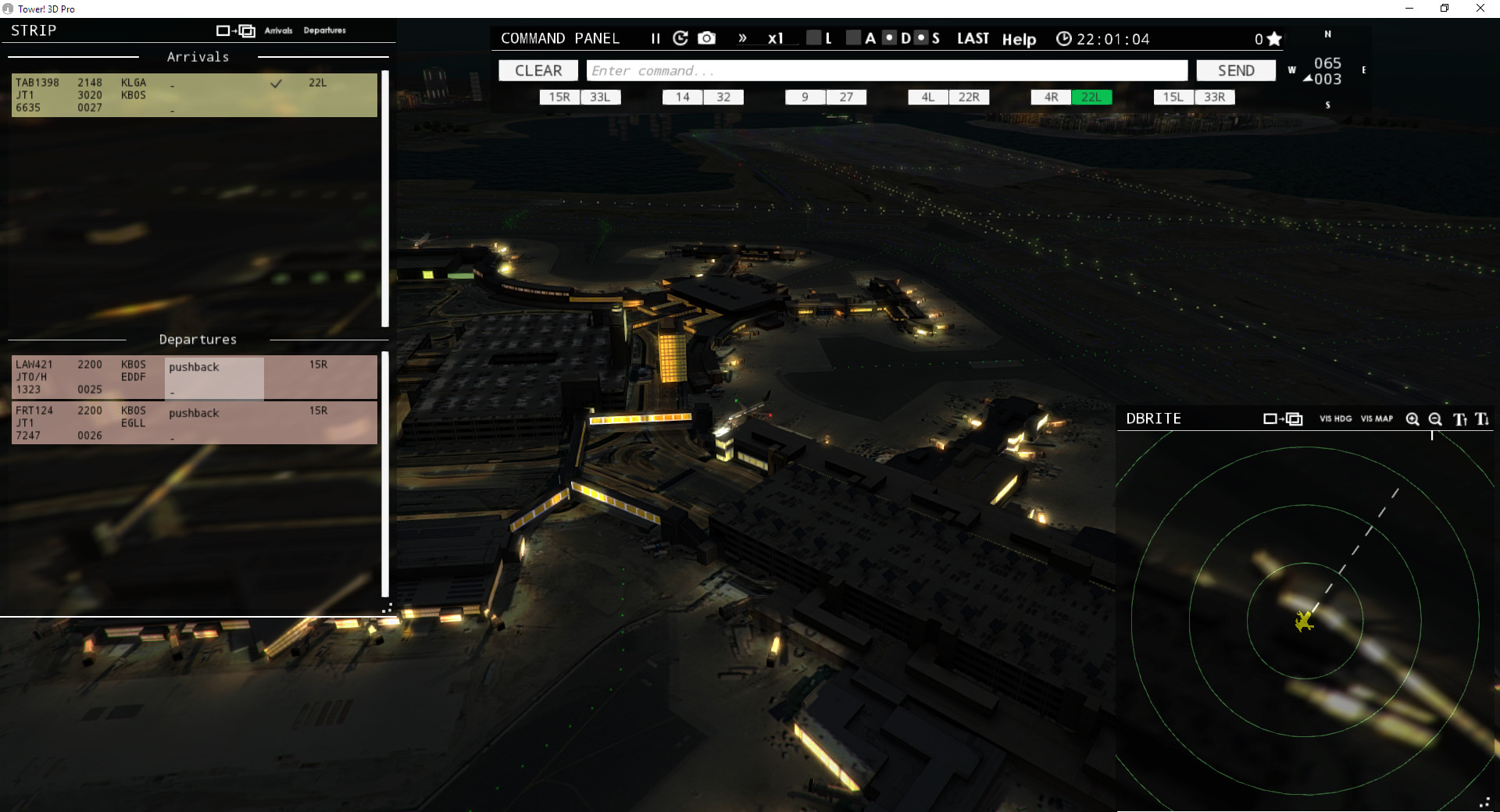
Task: Switch to the Arrivals strip tab
Action: (279, 30)
